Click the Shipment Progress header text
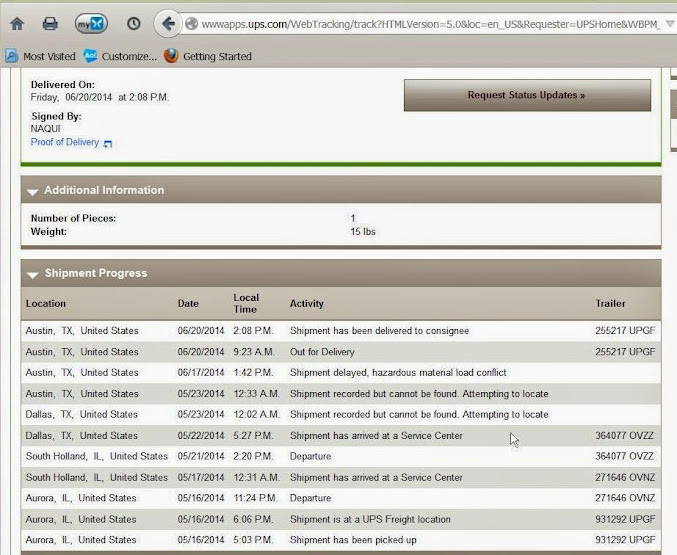 click(x=96, y=273)
